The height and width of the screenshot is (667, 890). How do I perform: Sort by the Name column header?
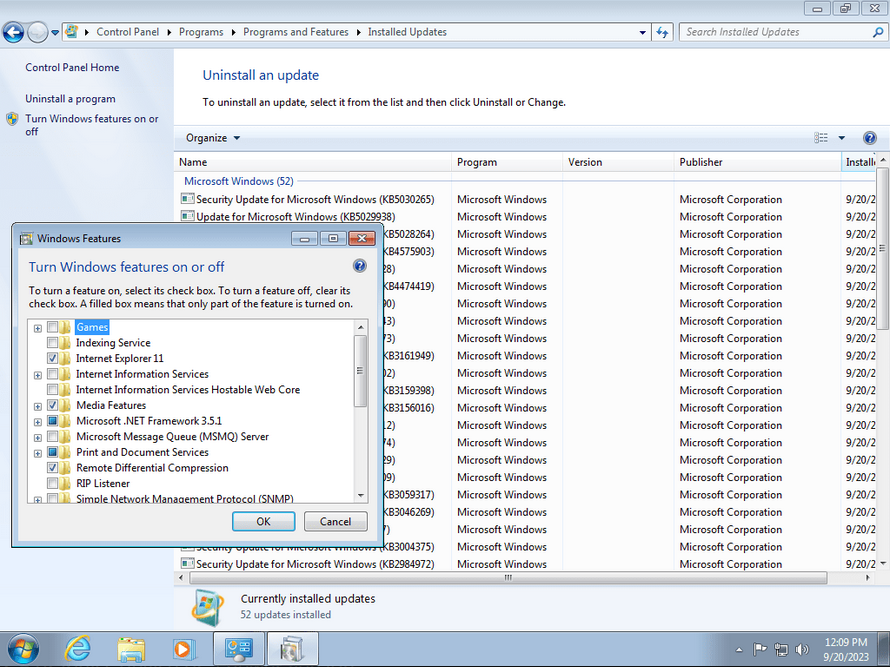pyautogui.click(x=313, y=162)
